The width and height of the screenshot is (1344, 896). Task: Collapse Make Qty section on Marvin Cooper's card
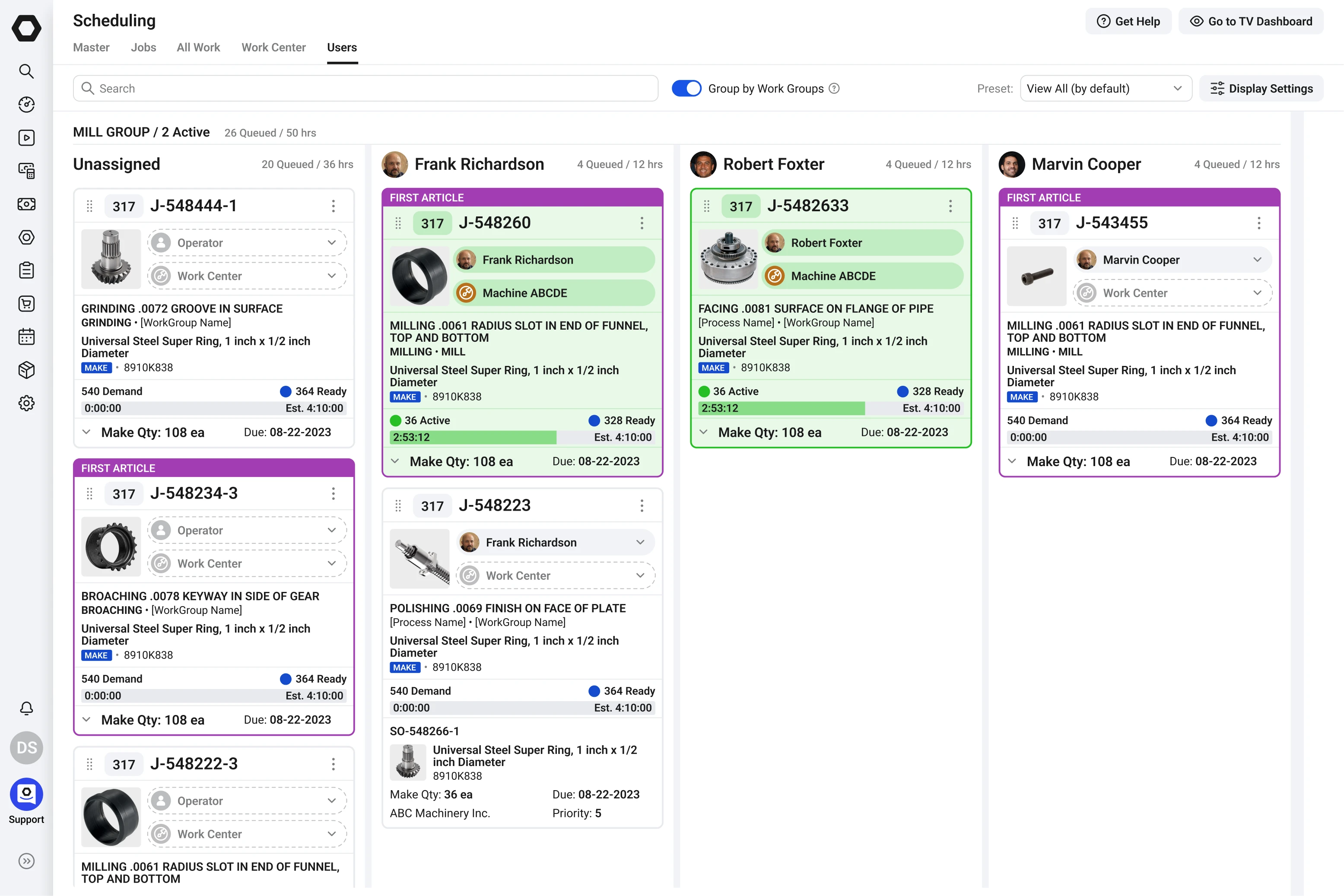point(1012,461)
